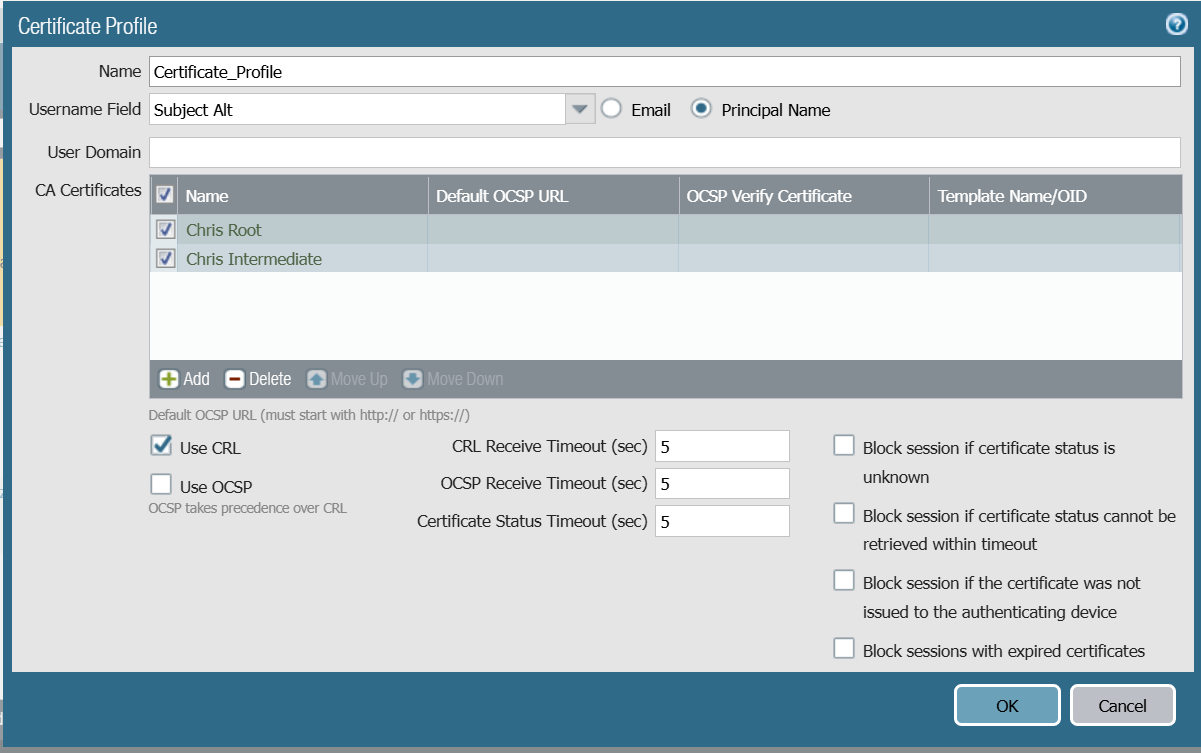Uncheck the Chris Intermediate certificate checkbox
The image size is (1201, 753).
[165, 259]
